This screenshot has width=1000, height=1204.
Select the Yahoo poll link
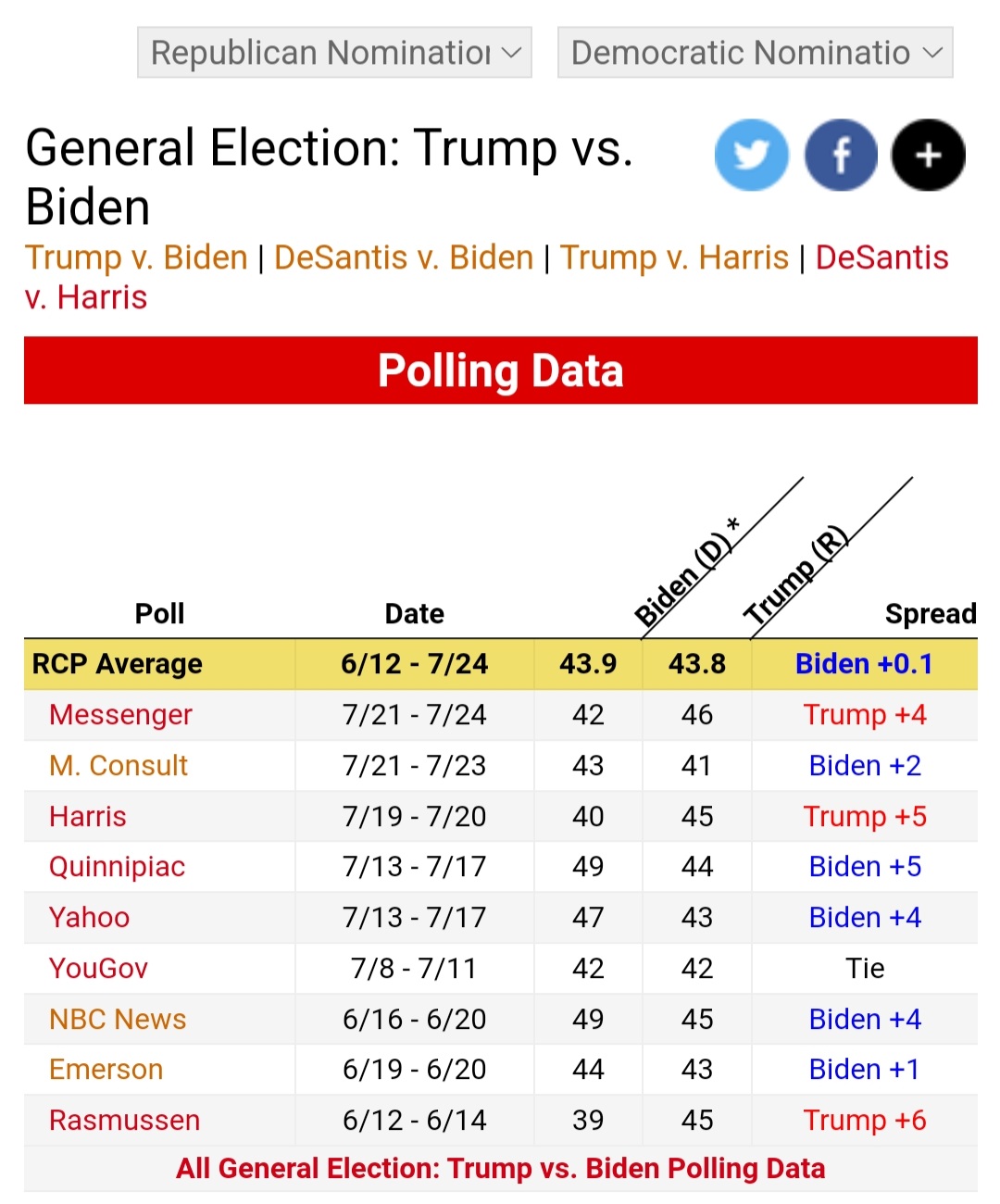(89, 918)
